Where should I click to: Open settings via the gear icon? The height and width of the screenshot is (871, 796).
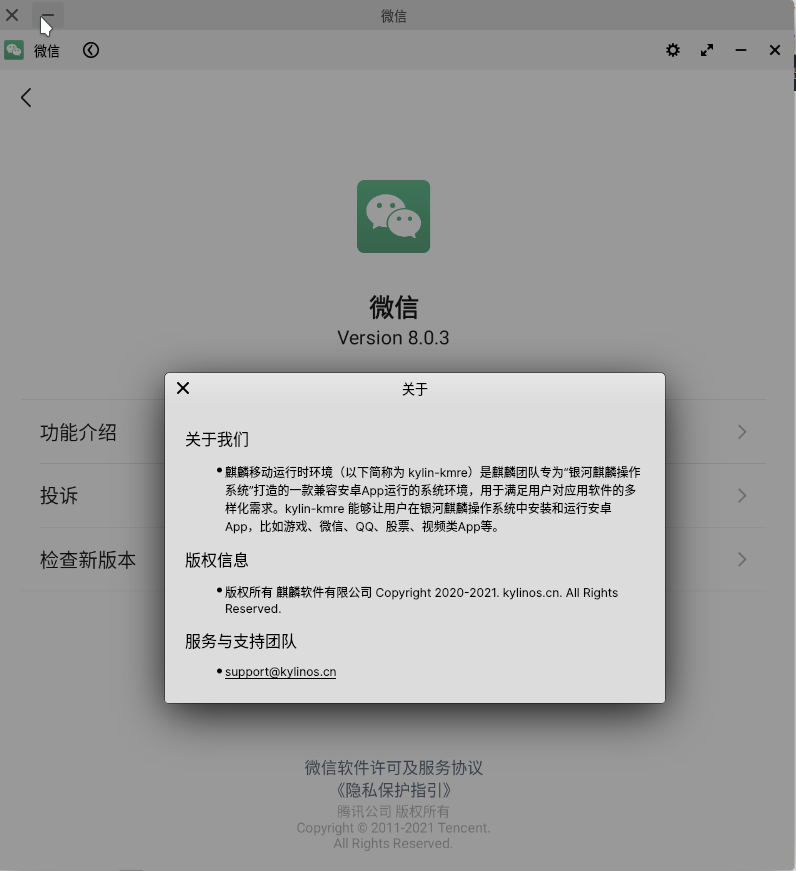(x=673, y=50)
